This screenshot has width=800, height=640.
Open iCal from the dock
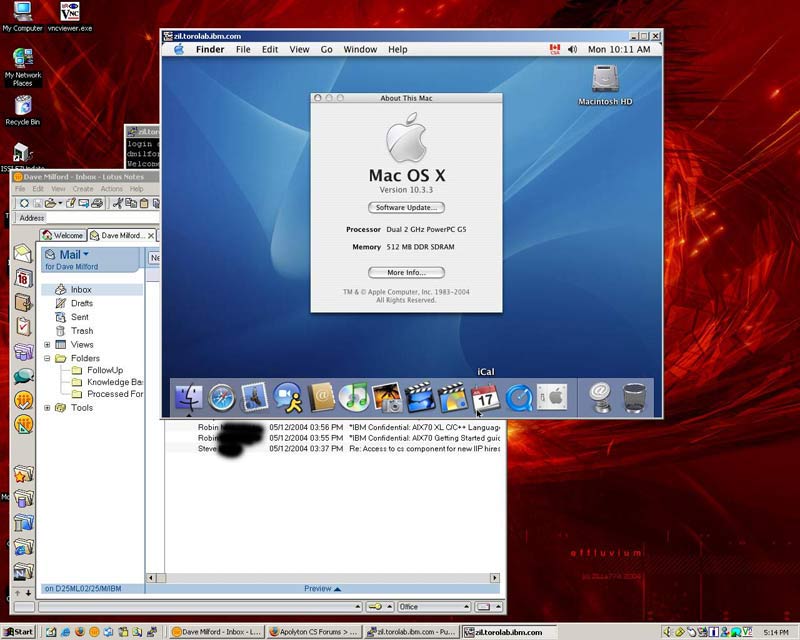point(485,398)
